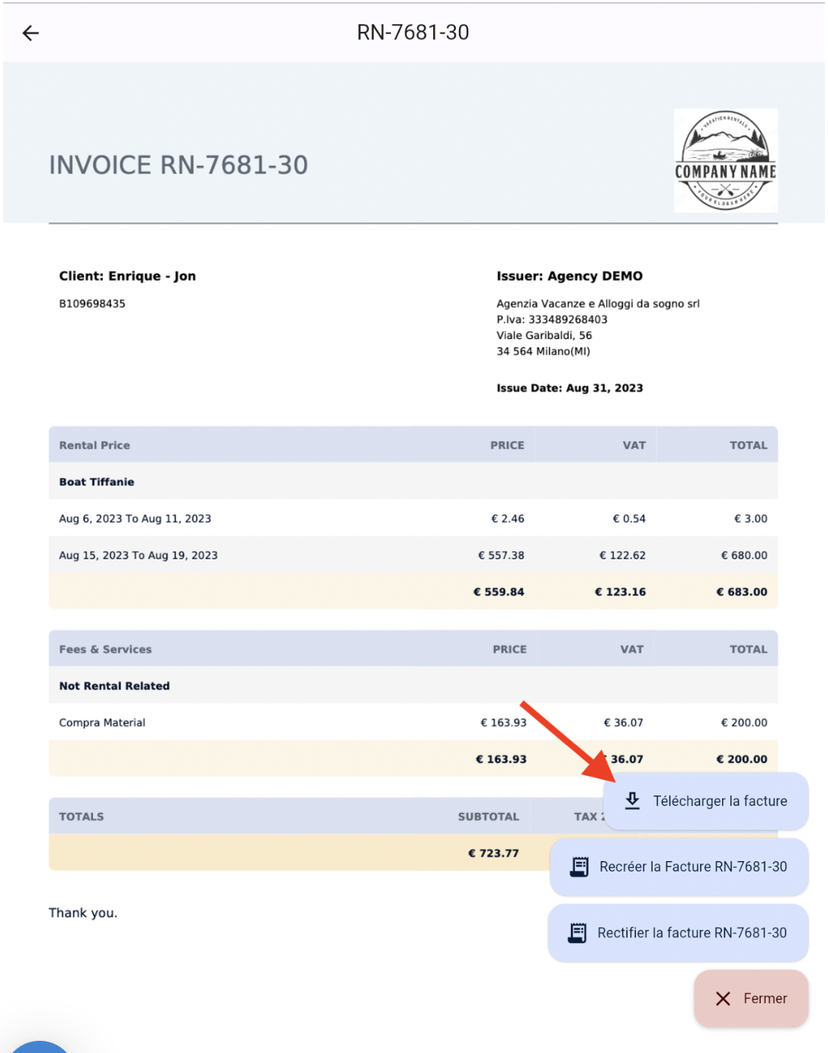This screenshot has height=1053, width=828.
Task: Click Issuer: Agency DEMO
Action: [x=569, y=276]
